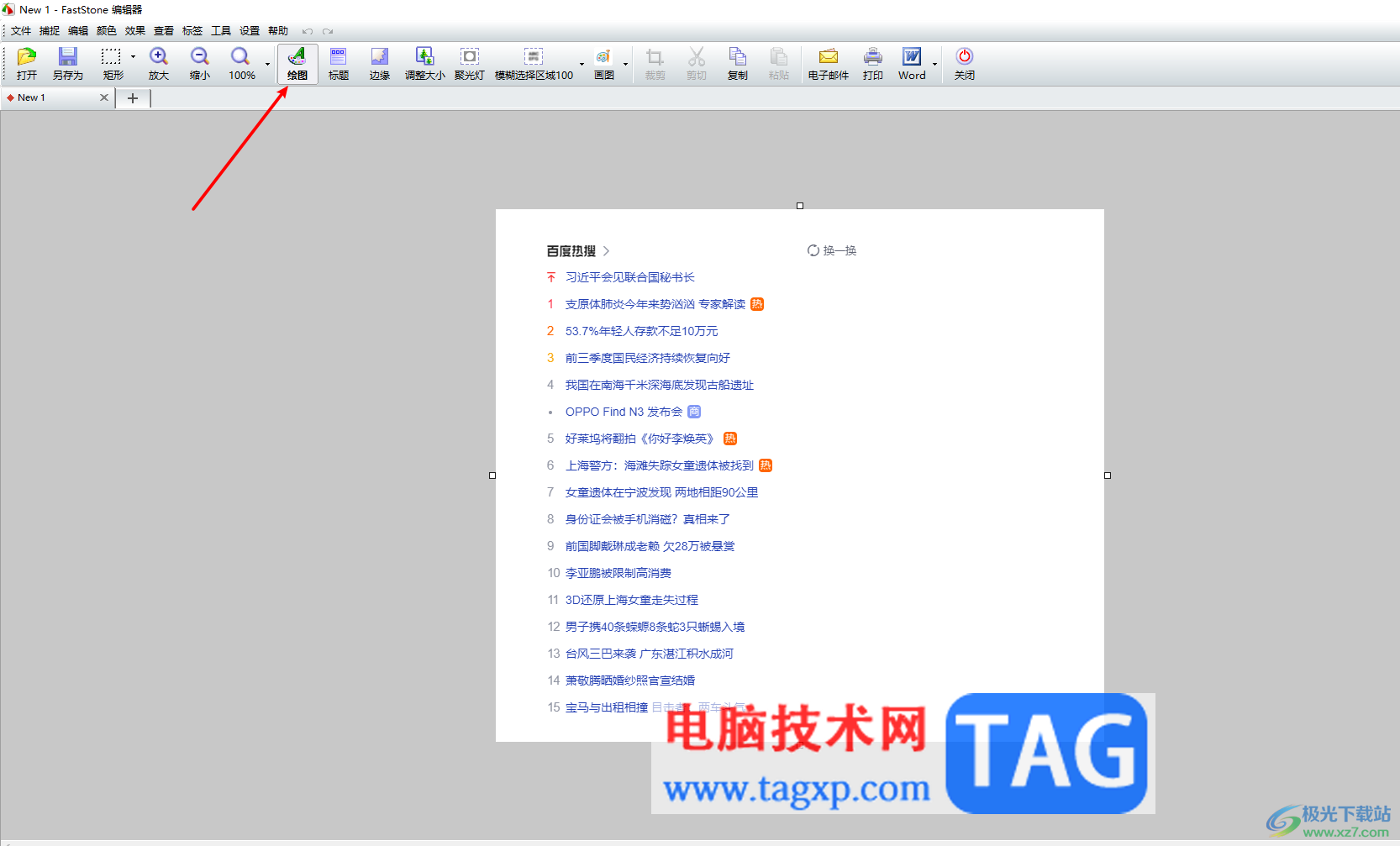The image size is (1400, 846).
Task: Click the red Close (关闭) power icon
Action: pyautogui.click(x=965, y=56)
